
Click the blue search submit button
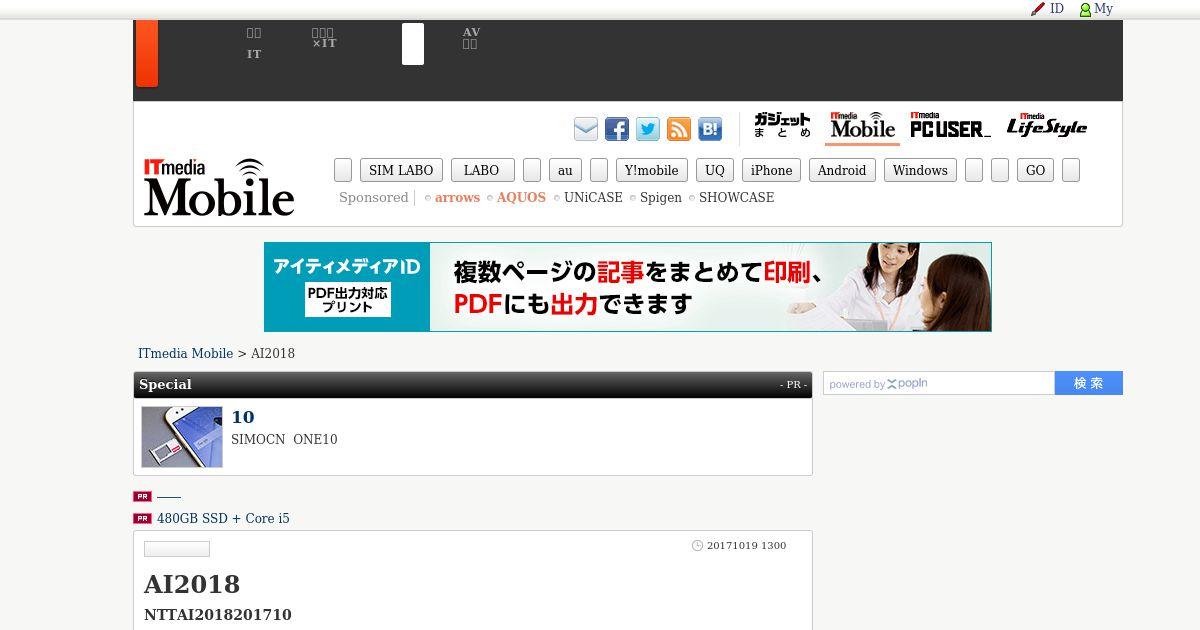(x=1089, y=383)
